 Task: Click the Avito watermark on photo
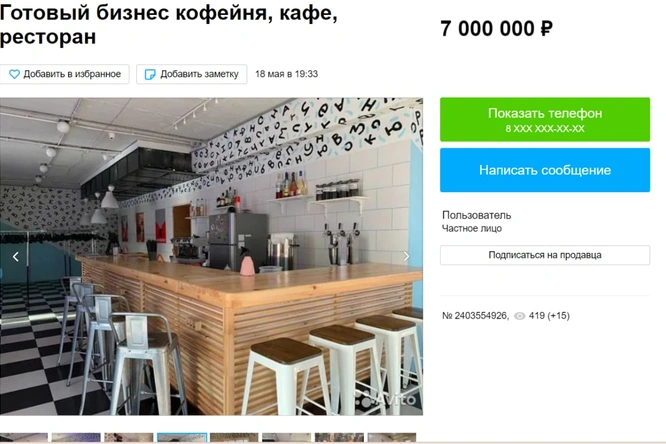click(385, 399)
